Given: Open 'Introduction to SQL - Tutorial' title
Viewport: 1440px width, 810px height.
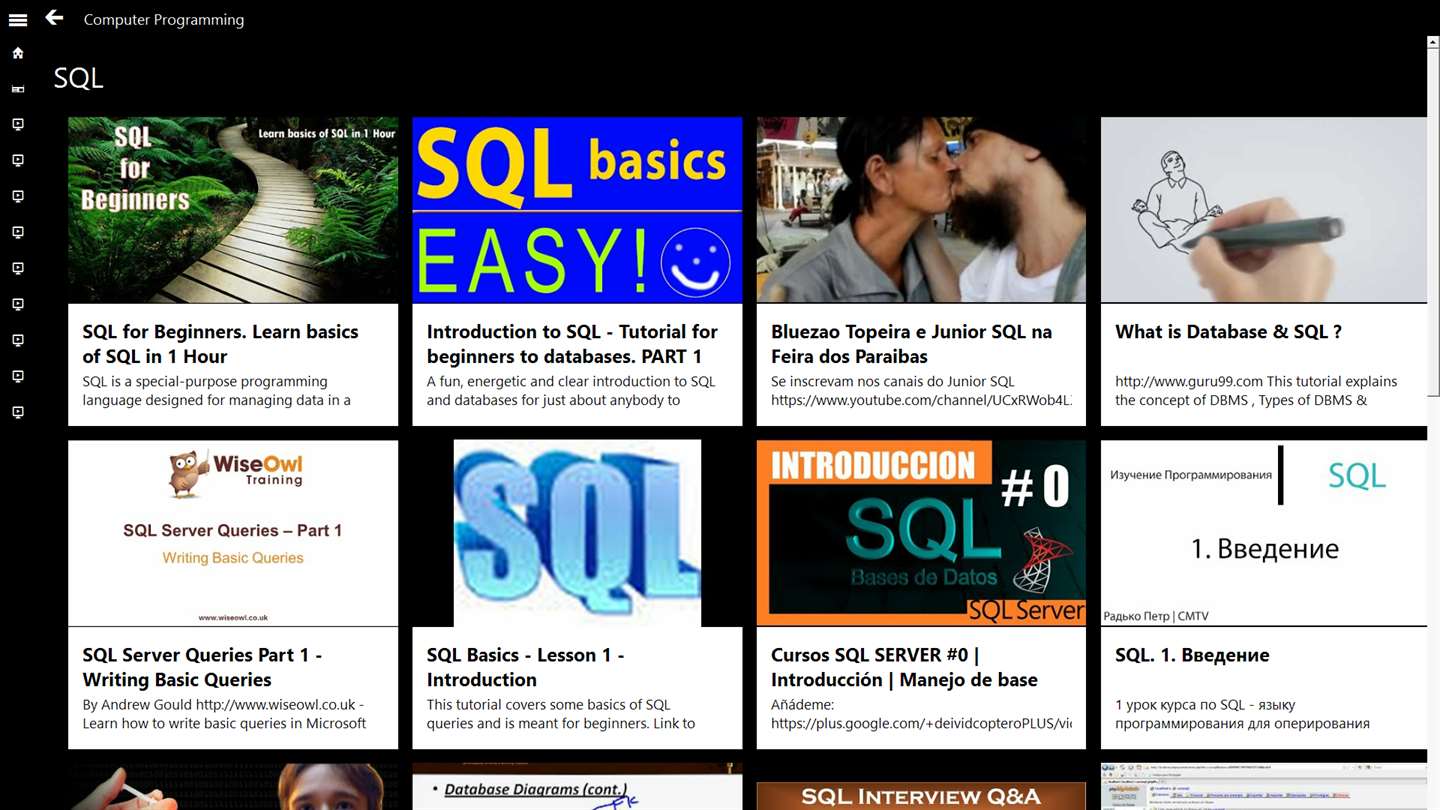Looking at the screenshot, I should coord(572,344).
